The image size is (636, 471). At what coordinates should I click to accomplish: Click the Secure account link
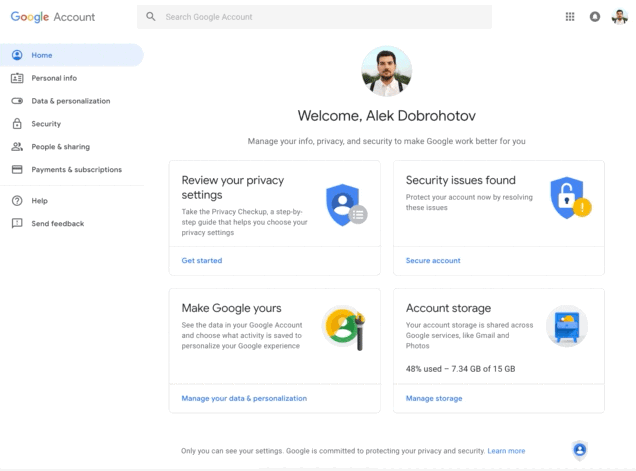coord(433,260)
